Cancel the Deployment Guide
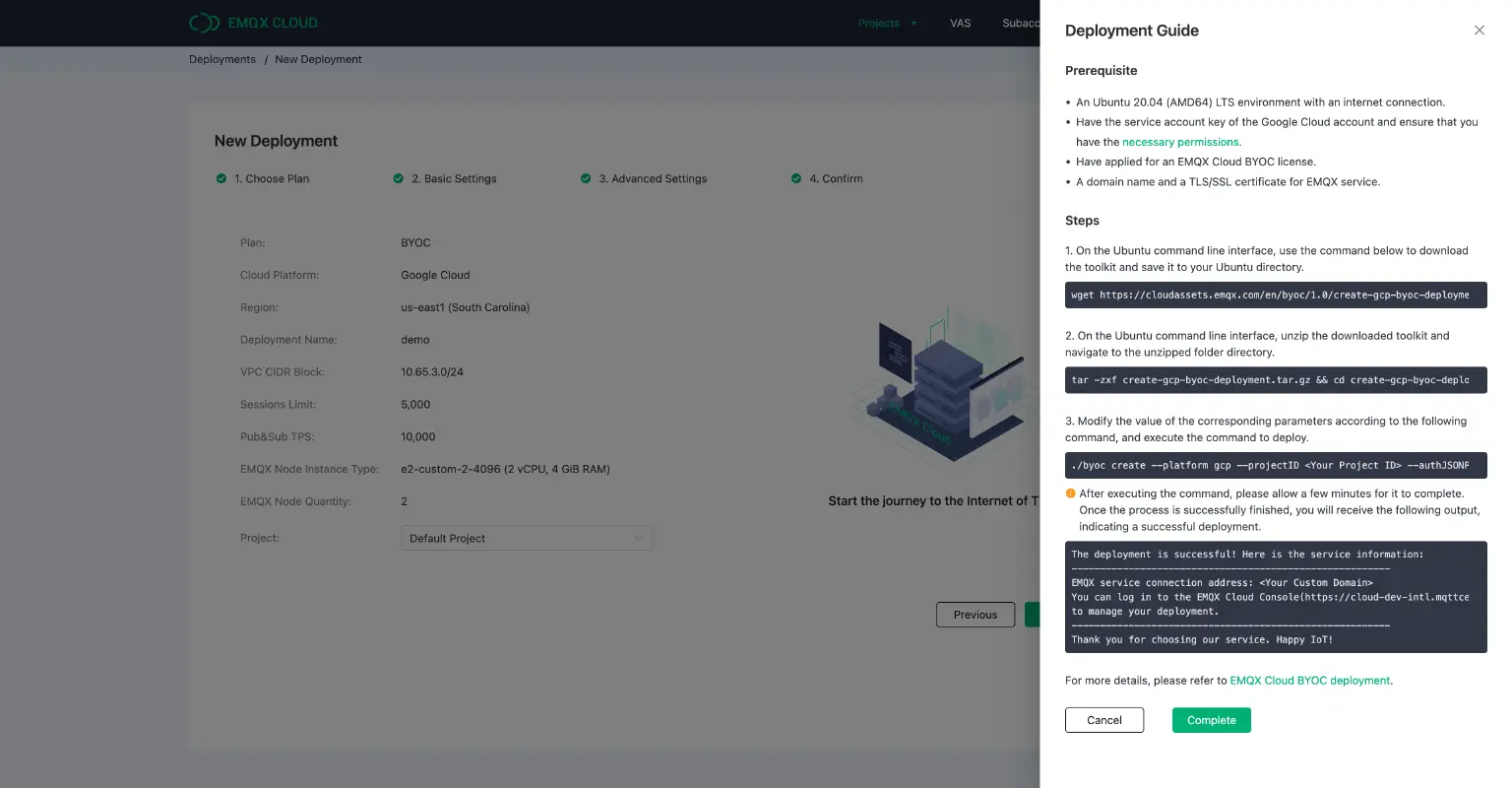This screenshot has height=788, width=1512. click(1103, 720)
